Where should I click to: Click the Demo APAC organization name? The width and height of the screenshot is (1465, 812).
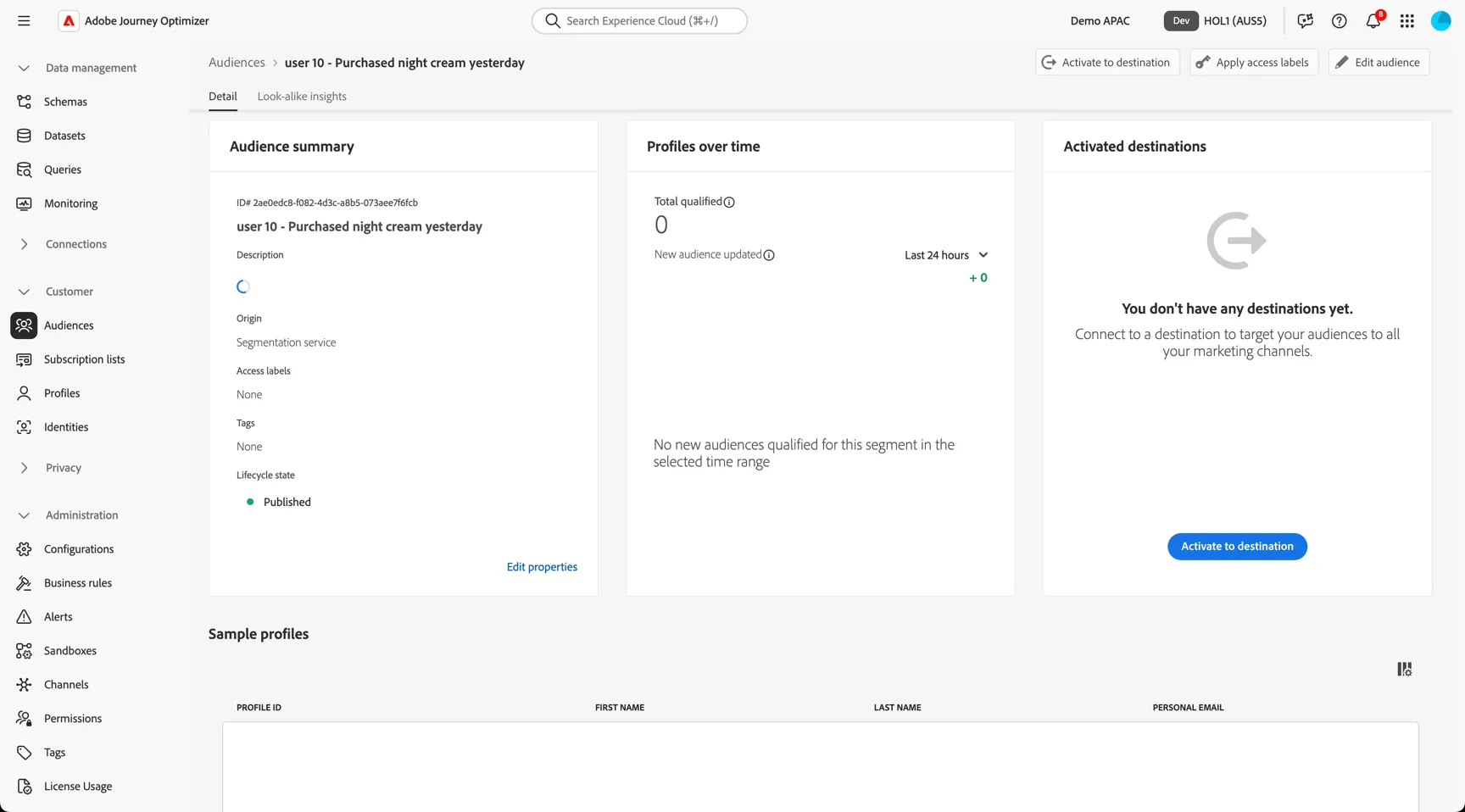1100,21
